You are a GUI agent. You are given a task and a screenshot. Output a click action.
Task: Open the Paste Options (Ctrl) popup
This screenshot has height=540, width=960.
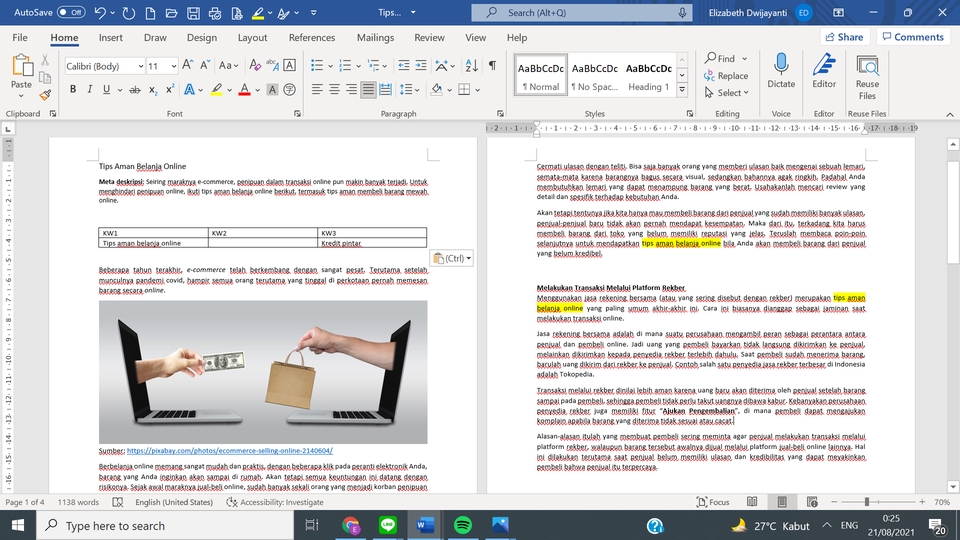(x=452, y=258)
